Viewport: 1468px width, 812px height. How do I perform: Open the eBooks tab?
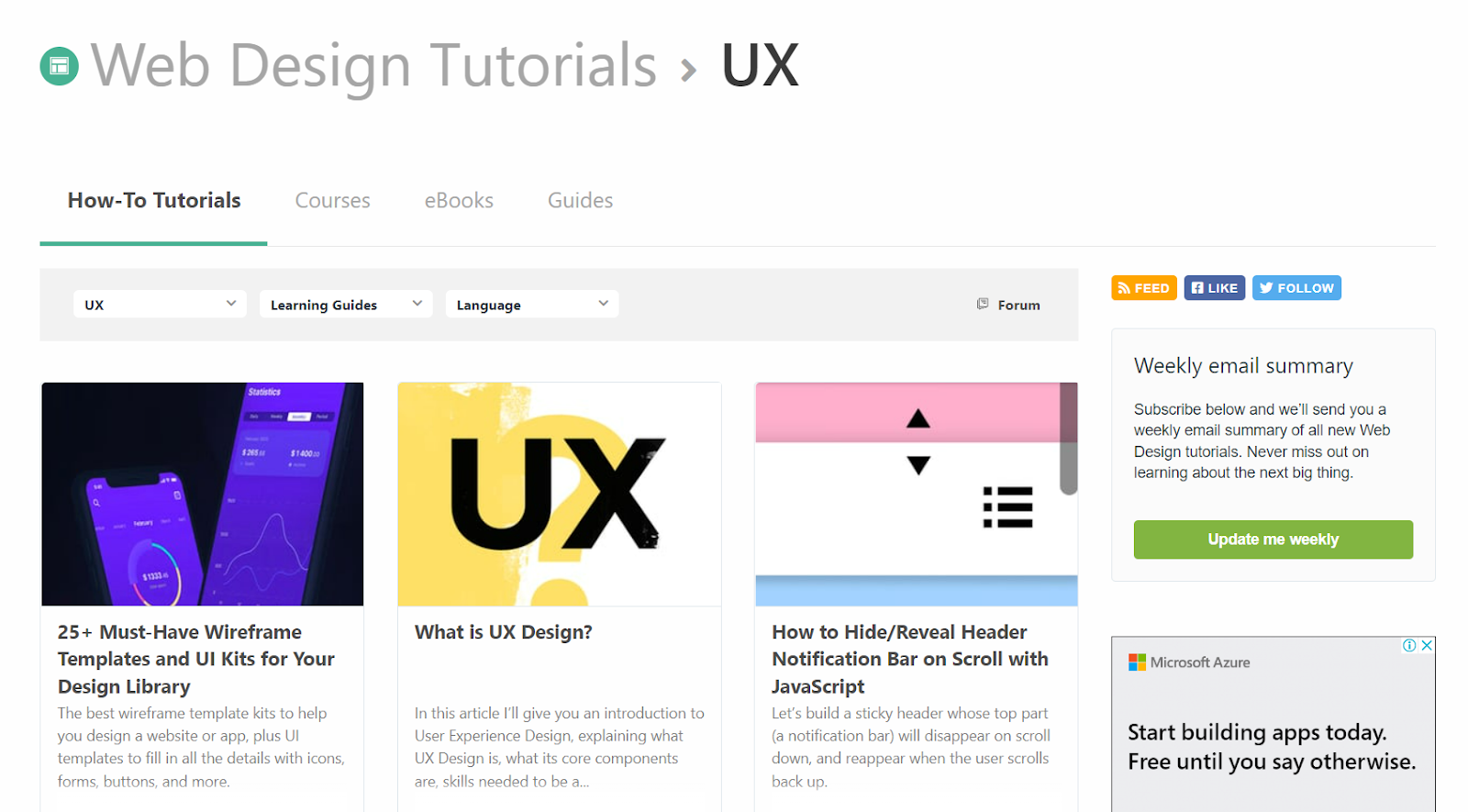[459, 201]
